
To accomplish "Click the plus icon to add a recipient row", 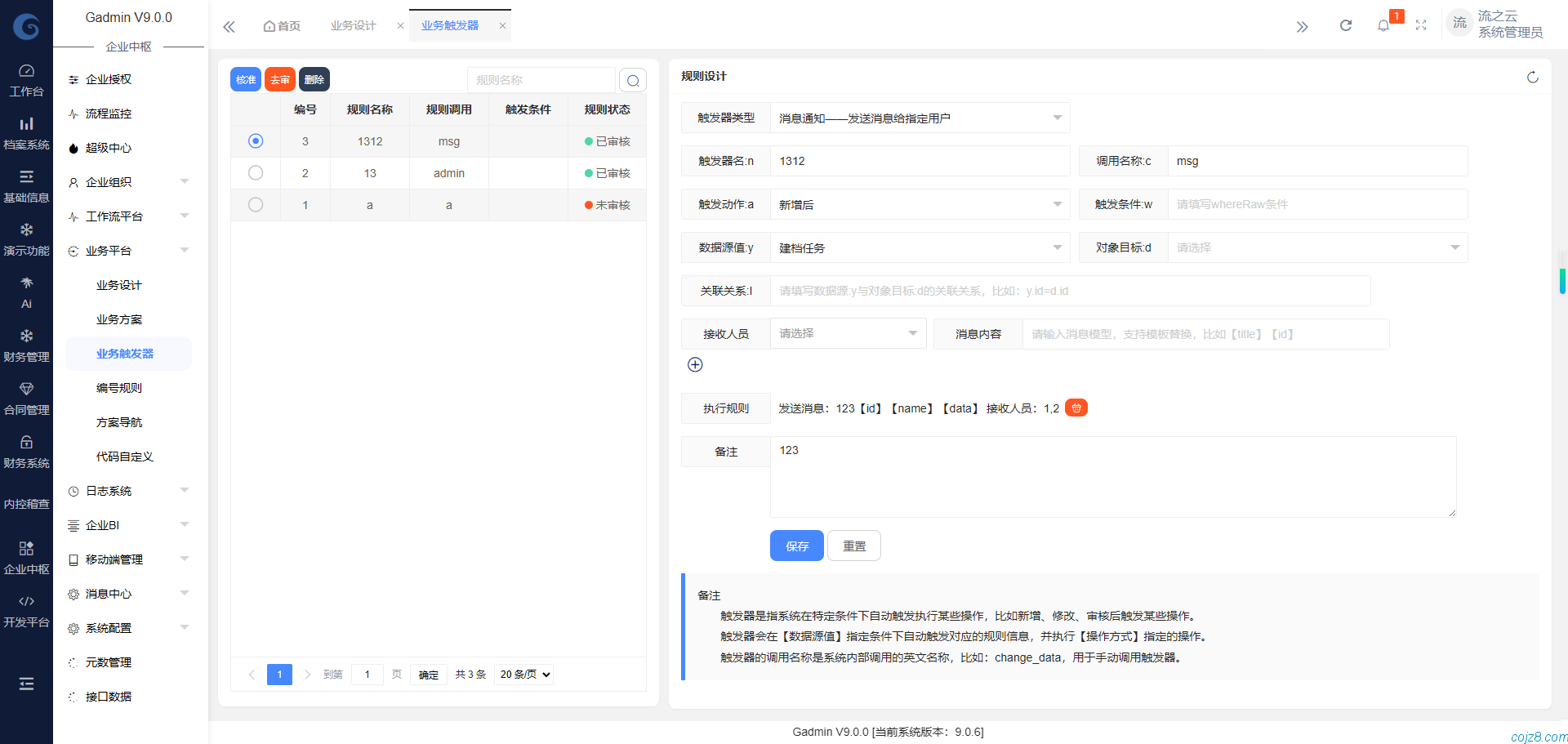I will (695, 364).
